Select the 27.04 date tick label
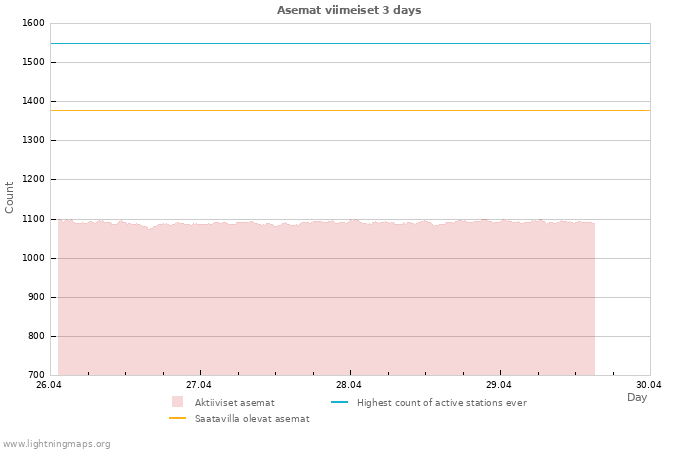The height and width of the screenshot is (450, 700). pos(199,384)
